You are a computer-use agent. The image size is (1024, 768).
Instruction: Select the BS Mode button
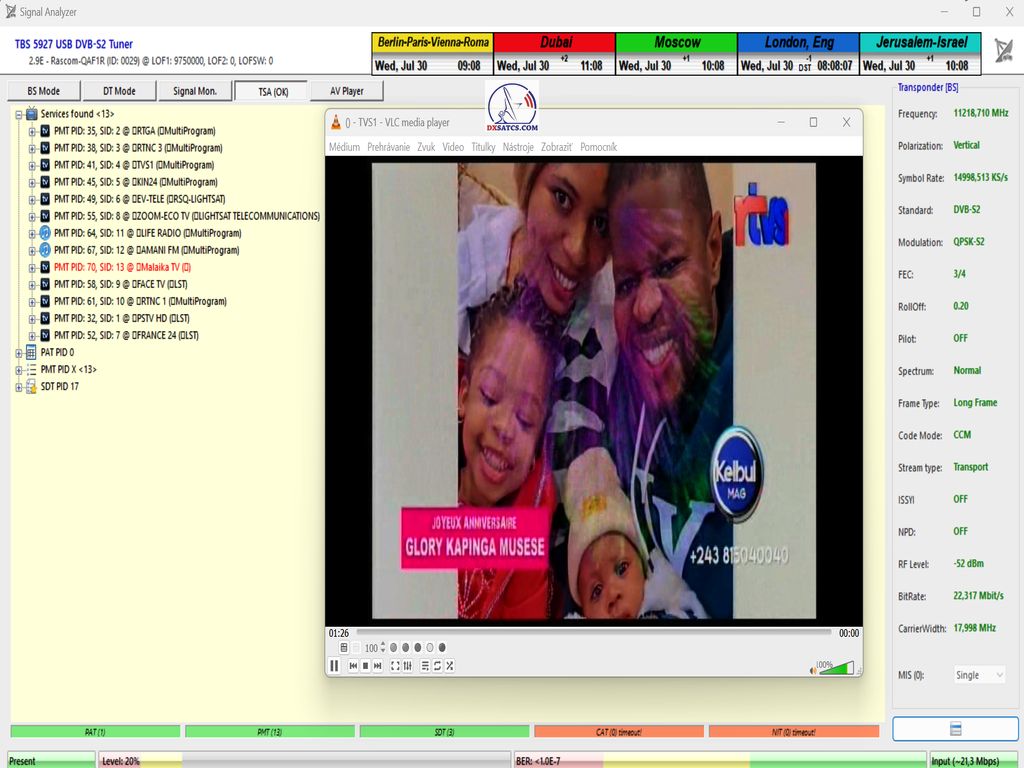[x=43, y=91]
